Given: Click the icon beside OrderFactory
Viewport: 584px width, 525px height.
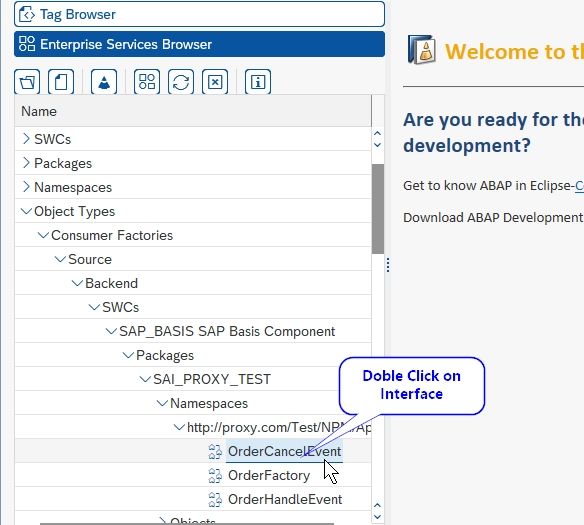Looking at the screenshot, I should tap(215, 475).
